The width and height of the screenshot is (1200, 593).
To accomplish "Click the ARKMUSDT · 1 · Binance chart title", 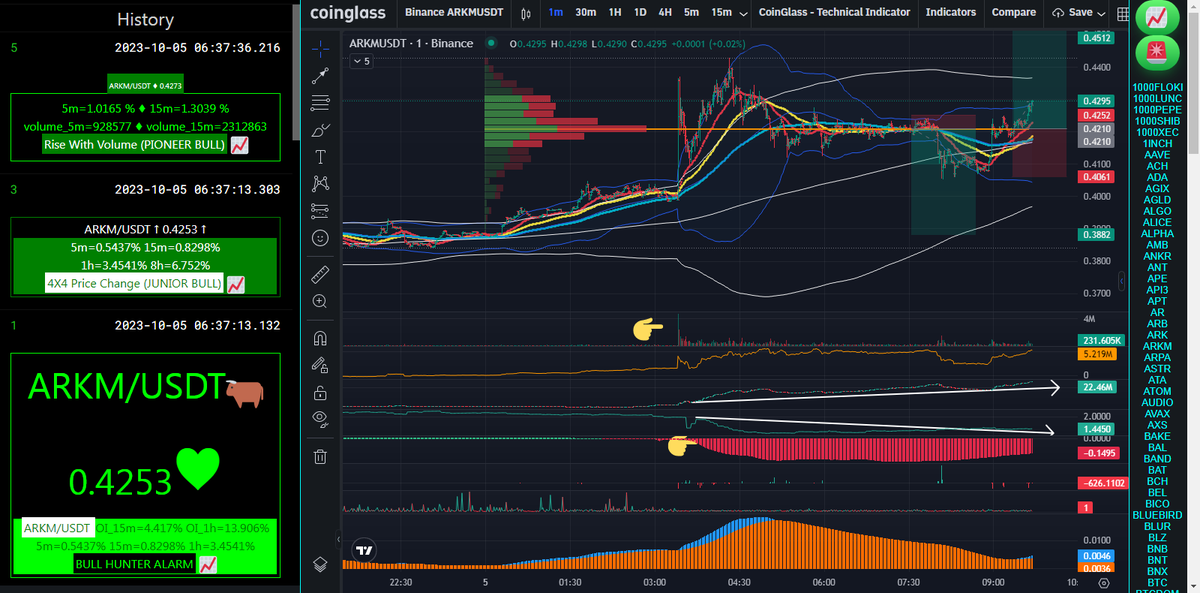I will pyautogui.click(x=411, y=43).
